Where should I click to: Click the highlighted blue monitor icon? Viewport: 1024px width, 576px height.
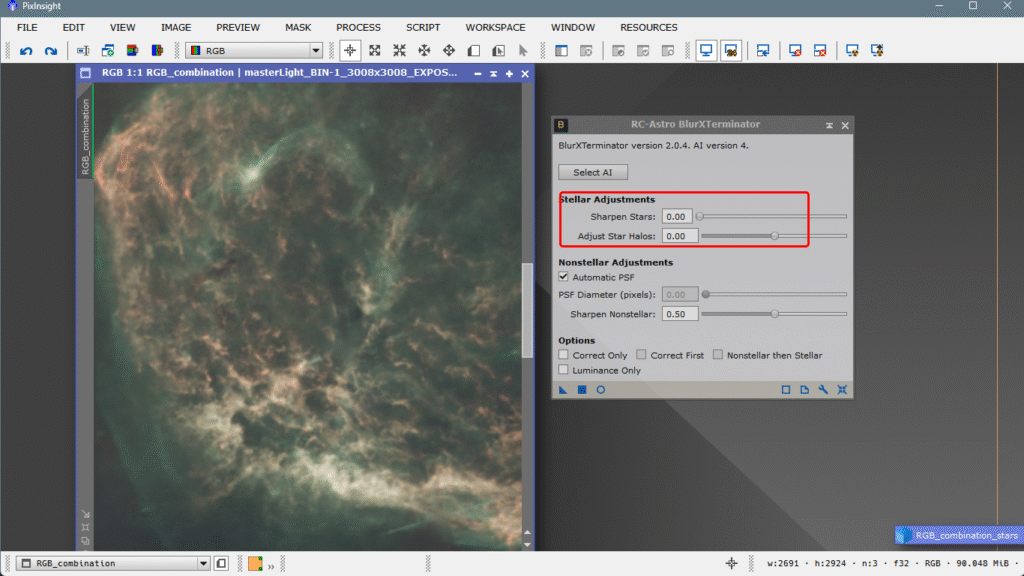pyautogui.click(x=706, y=51)
